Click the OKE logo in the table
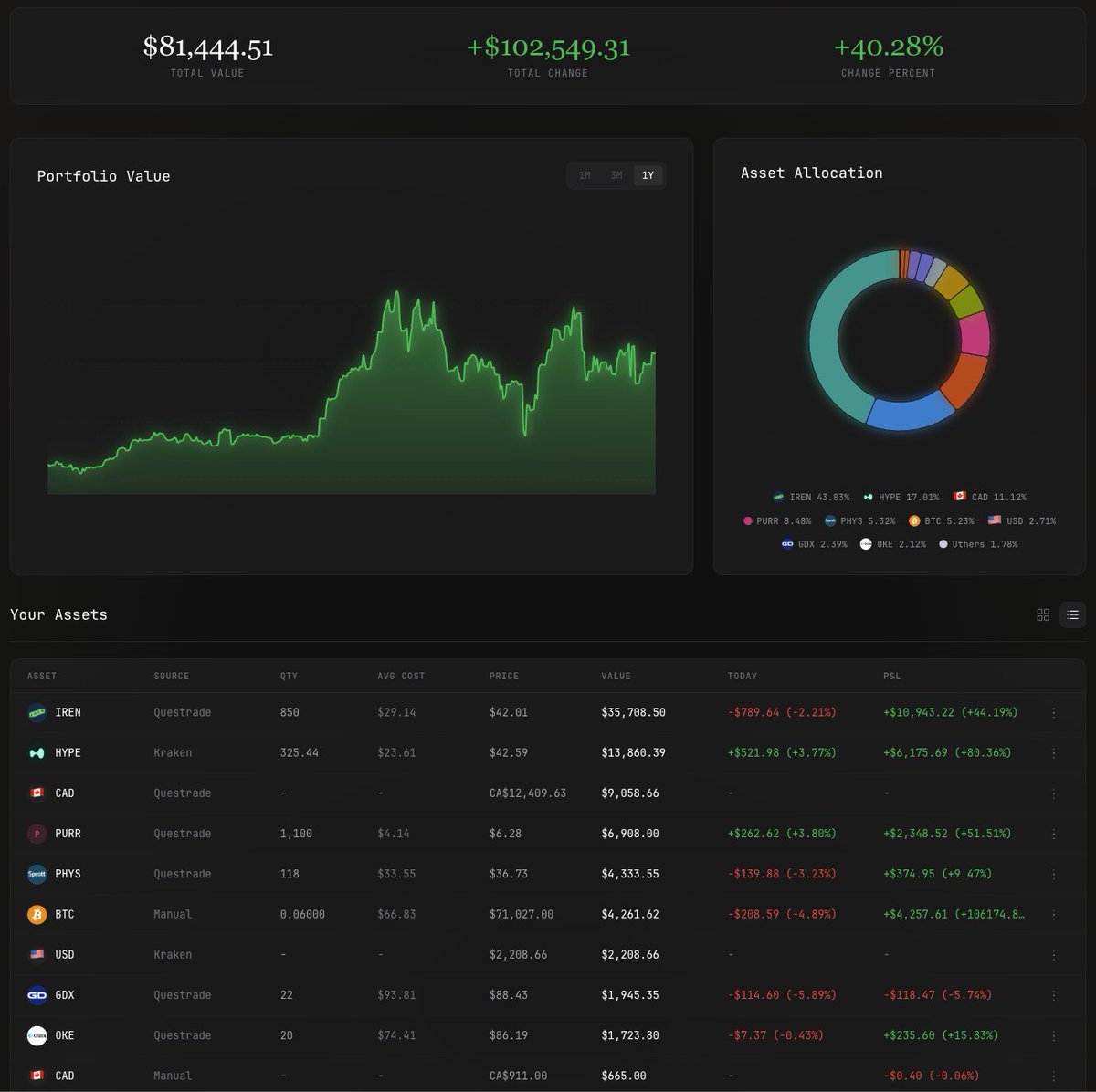The image size is (1096, 1092). point(37,1035)
